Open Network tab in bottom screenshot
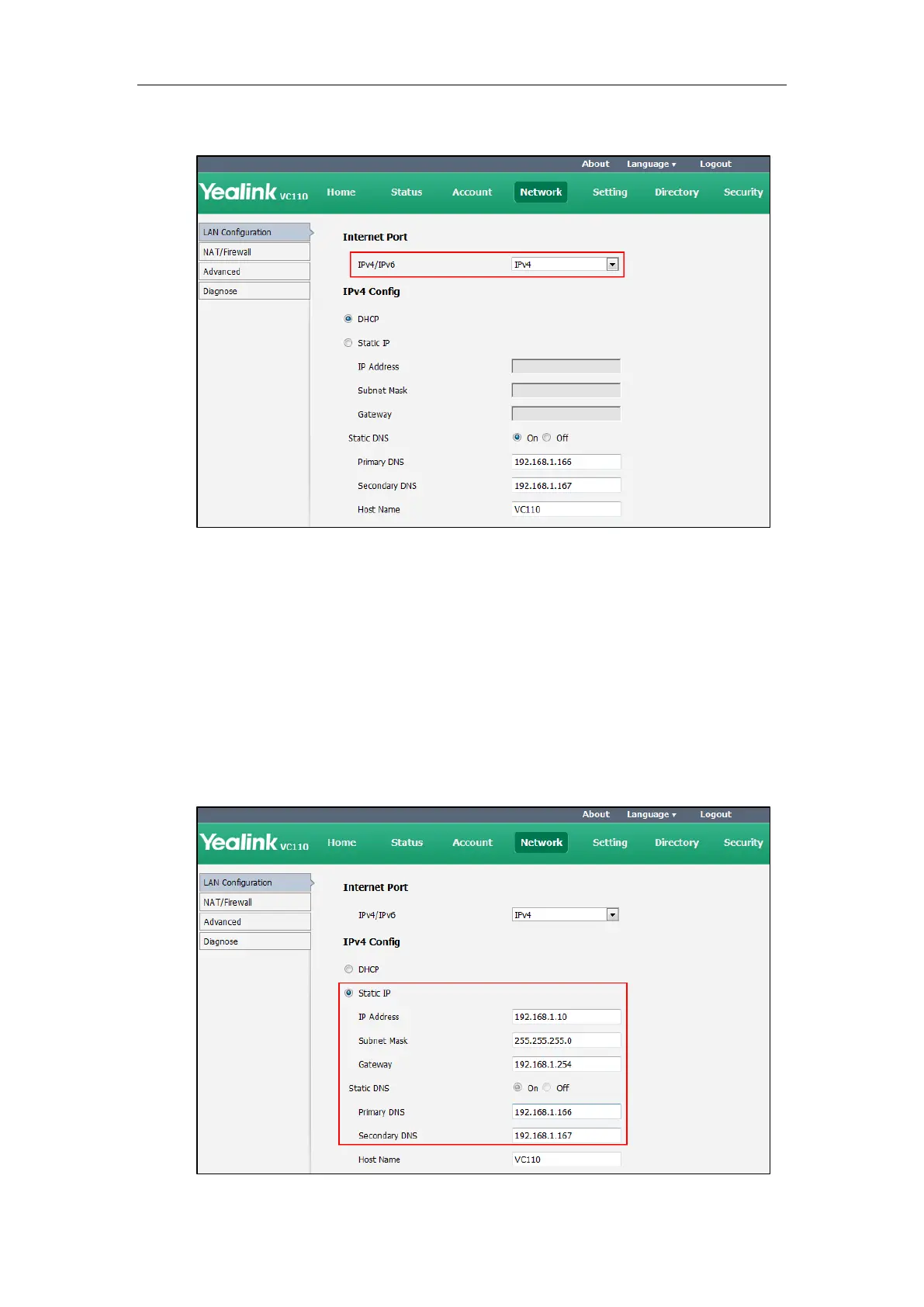Image resolution: width=924 pixels, height=1307 pixels. (x=542, y=843)
